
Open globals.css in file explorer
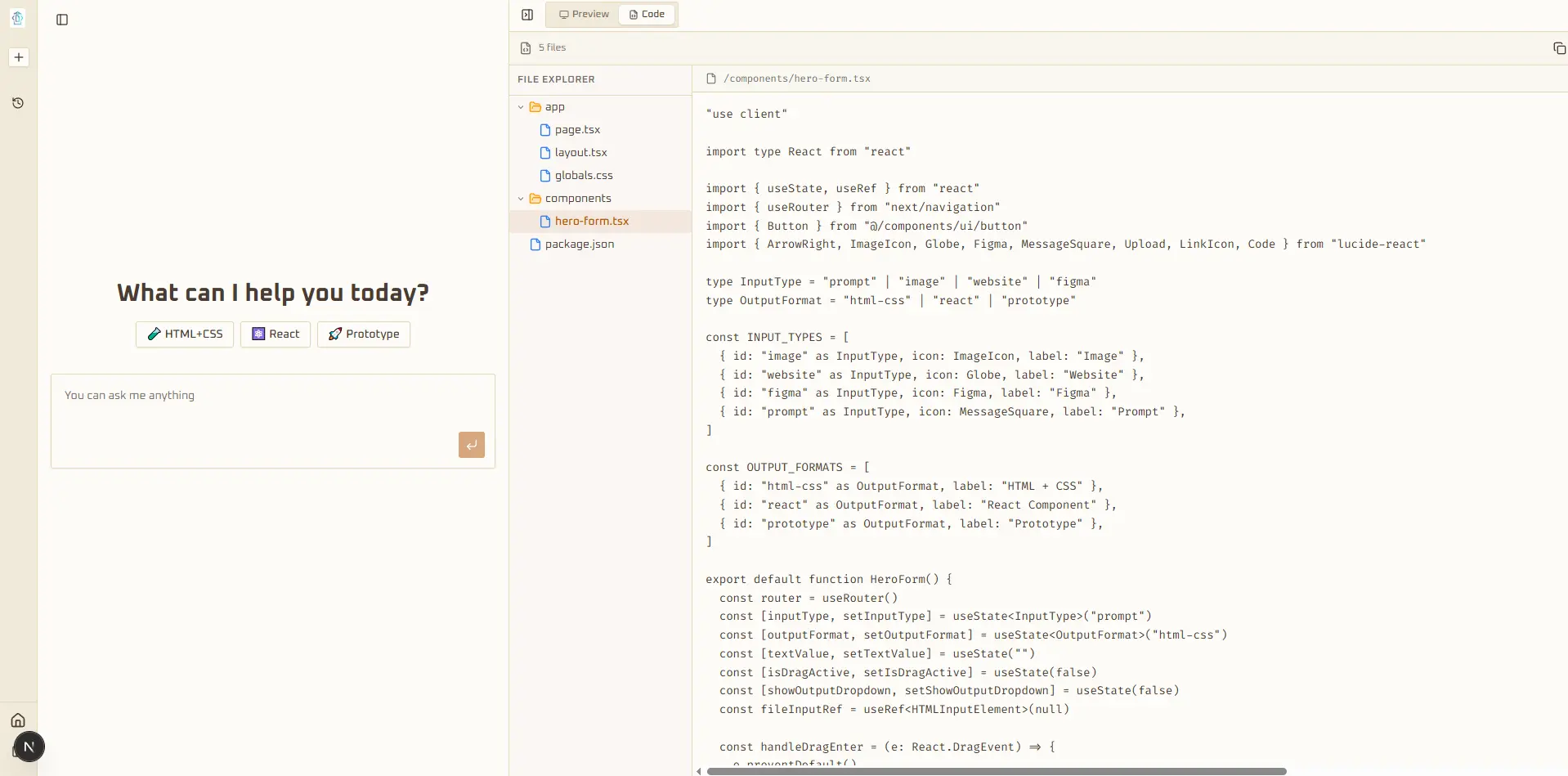click(600, 176)
